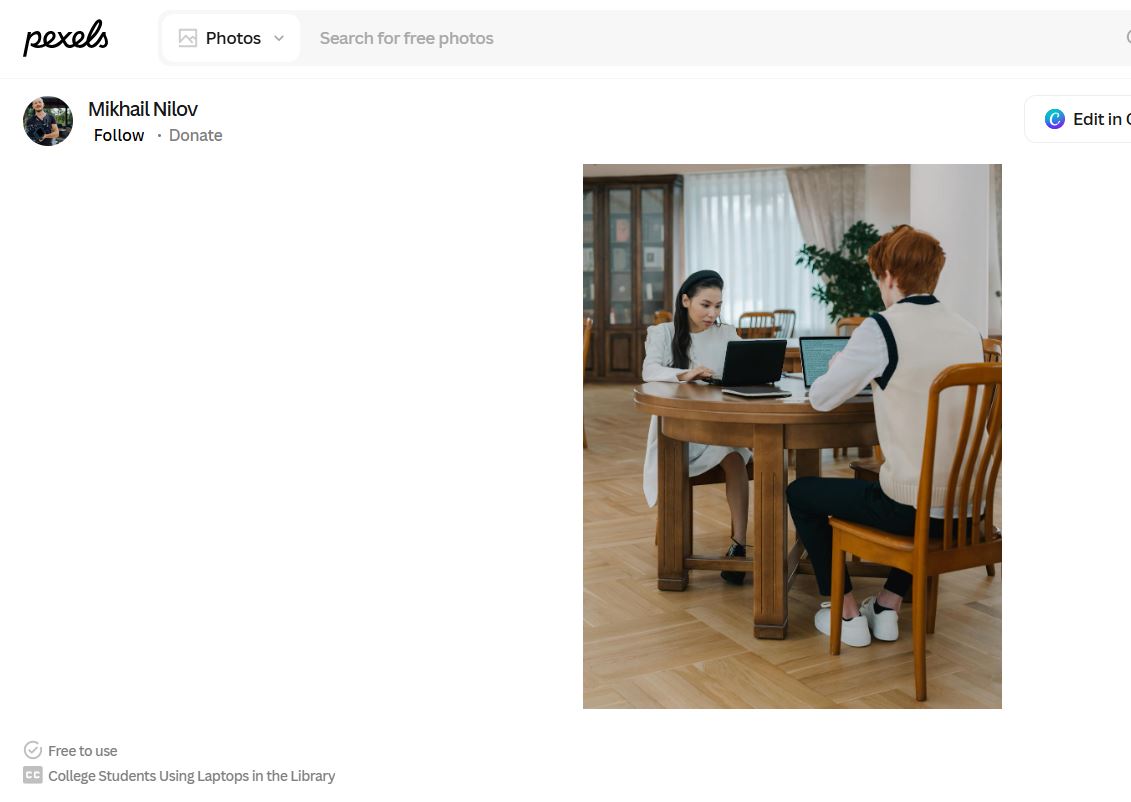Open Mikhail Nilov's profile avatar
Screen dimensions: 1131x802
pos(48,121)
